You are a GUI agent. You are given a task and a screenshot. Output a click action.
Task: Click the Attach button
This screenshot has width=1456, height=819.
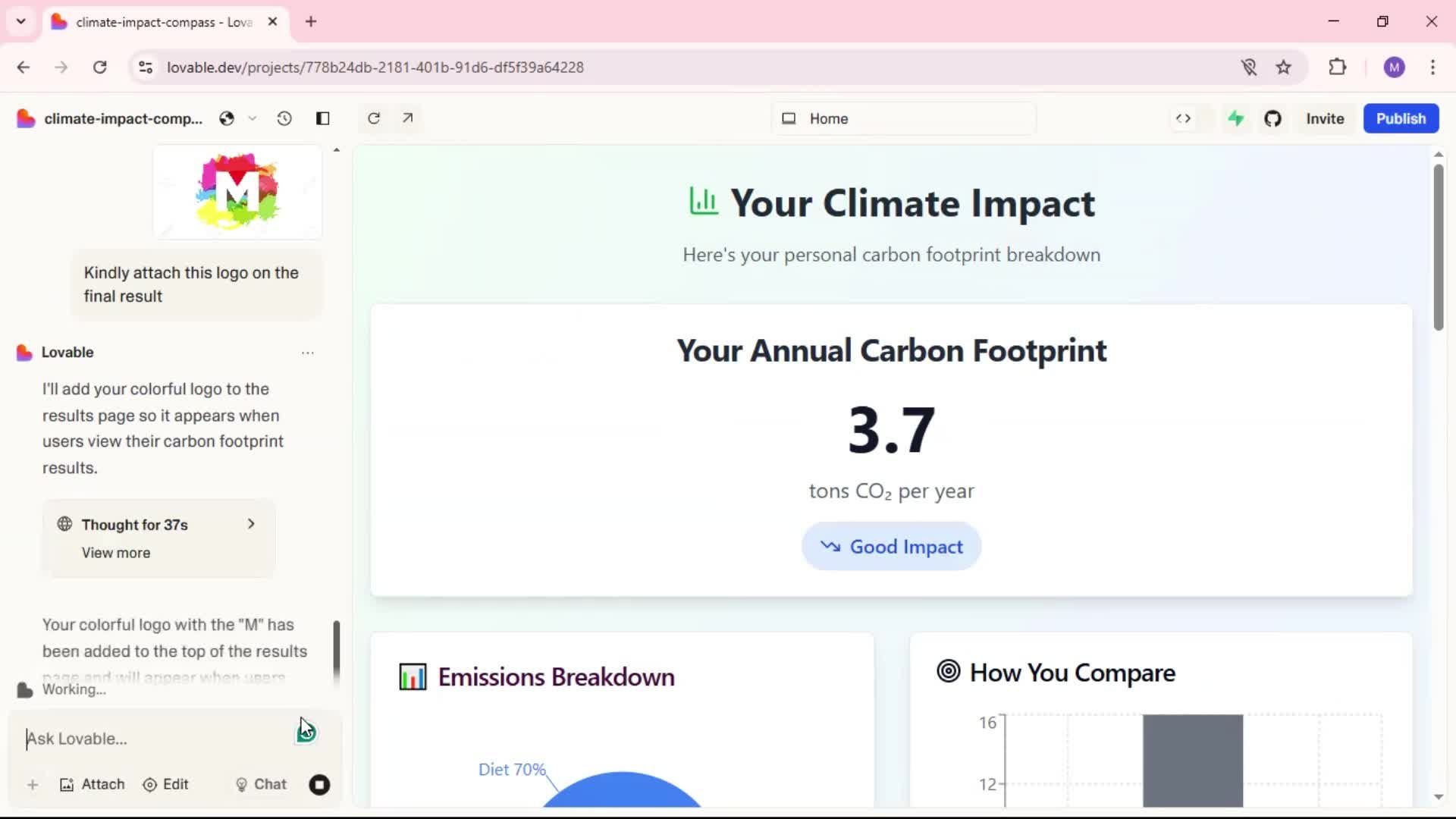[93, 785]
